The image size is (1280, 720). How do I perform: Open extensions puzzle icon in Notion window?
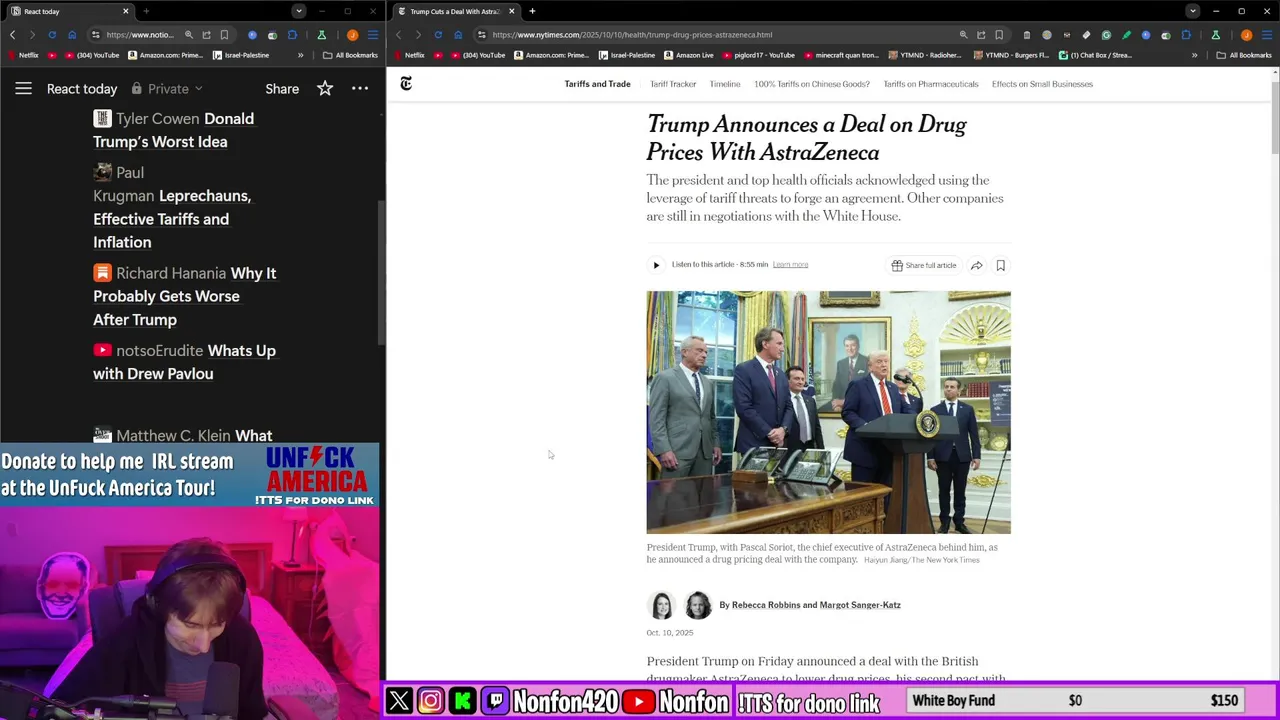tap(292, 35)
